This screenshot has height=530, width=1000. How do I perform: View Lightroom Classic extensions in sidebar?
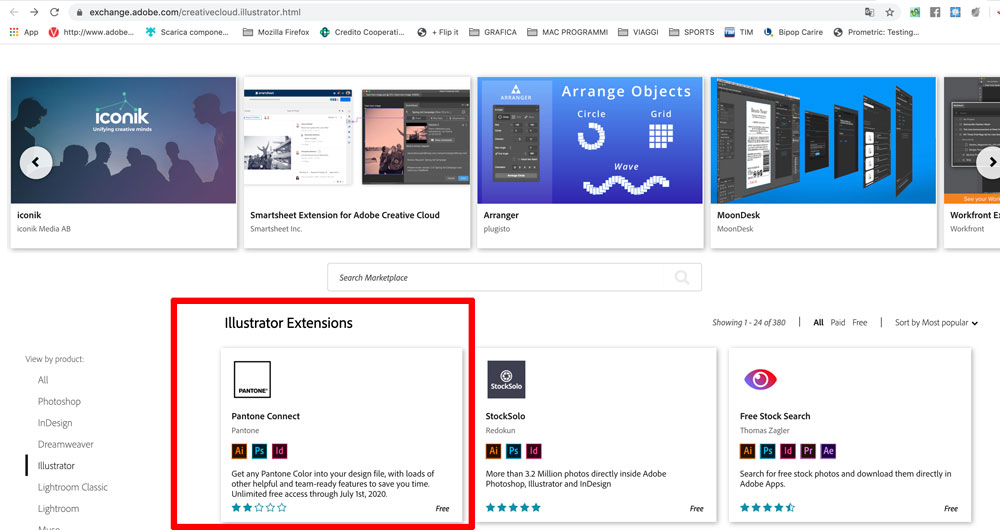(x=73, y=487)
